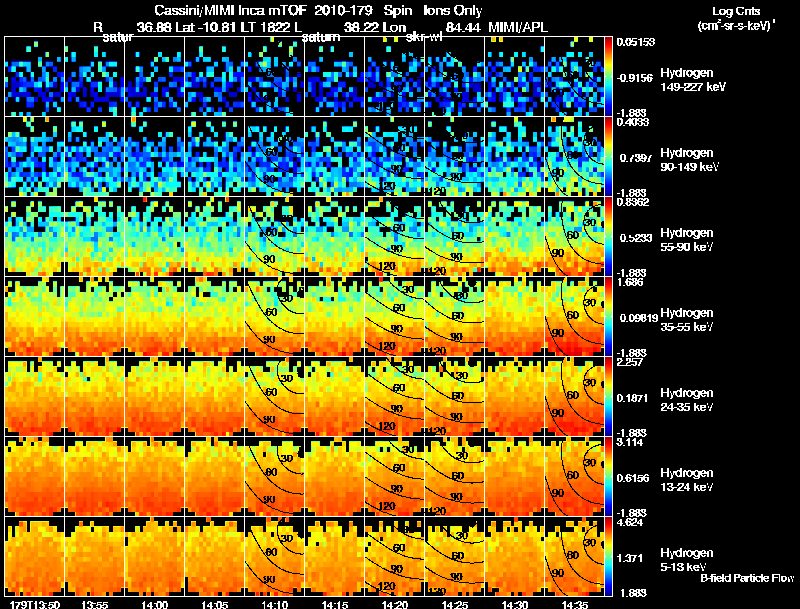Open the 14:00 image panel in the 5-13 keV row
This screenshot has height=609, width=800.
155,557
